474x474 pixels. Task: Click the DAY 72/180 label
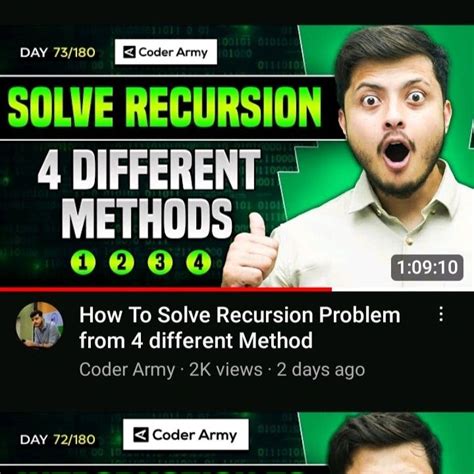(58, 439)
